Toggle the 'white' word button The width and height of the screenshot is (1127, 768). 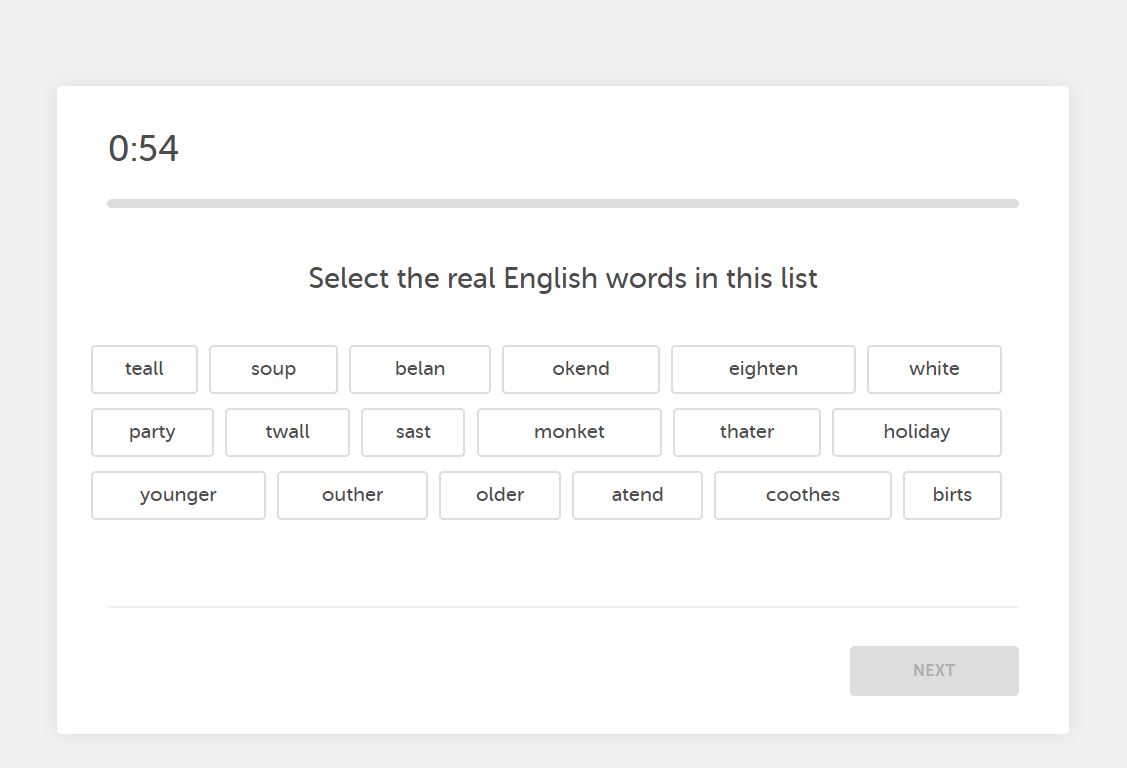934,369
